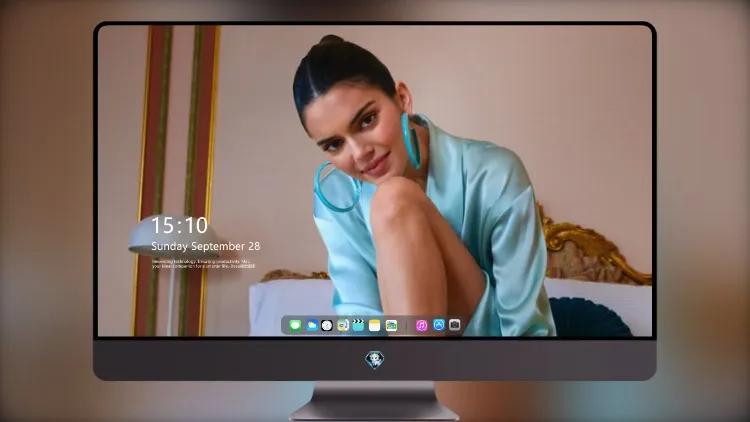
Task: Launch the Weather app from the dock
Action: tap(311, 325)
